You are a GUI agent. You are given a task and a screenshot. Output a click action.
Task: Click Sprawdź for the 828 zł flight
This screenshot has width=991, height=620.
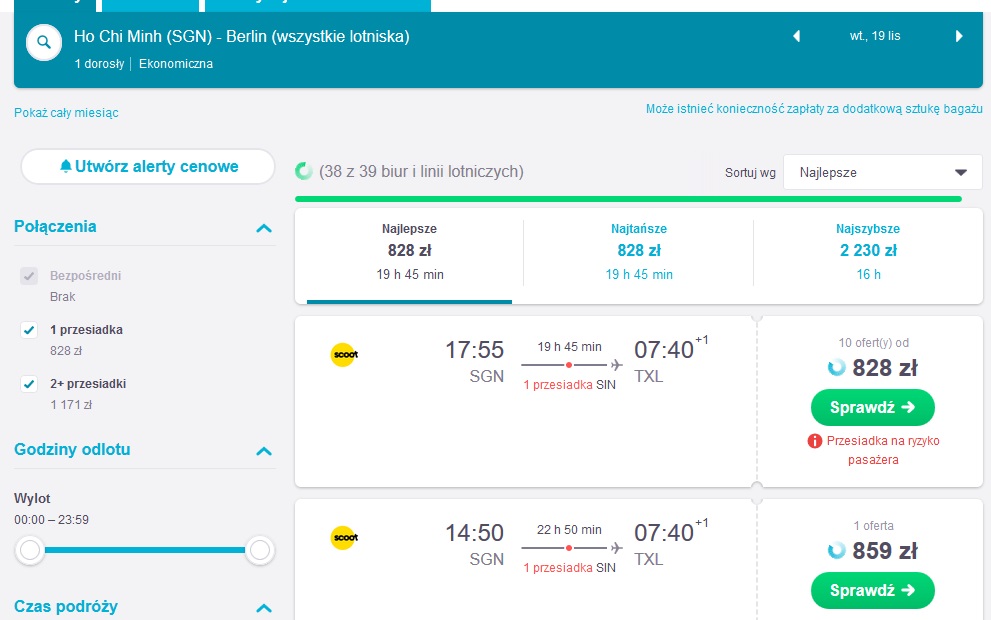coord(872,408)
